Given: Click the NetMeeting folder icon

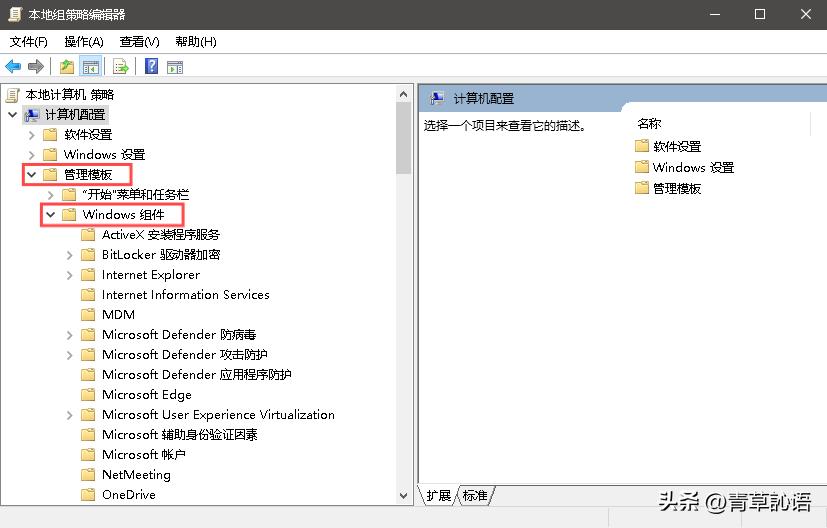Looking at the screenshot, I should [88, 474].
